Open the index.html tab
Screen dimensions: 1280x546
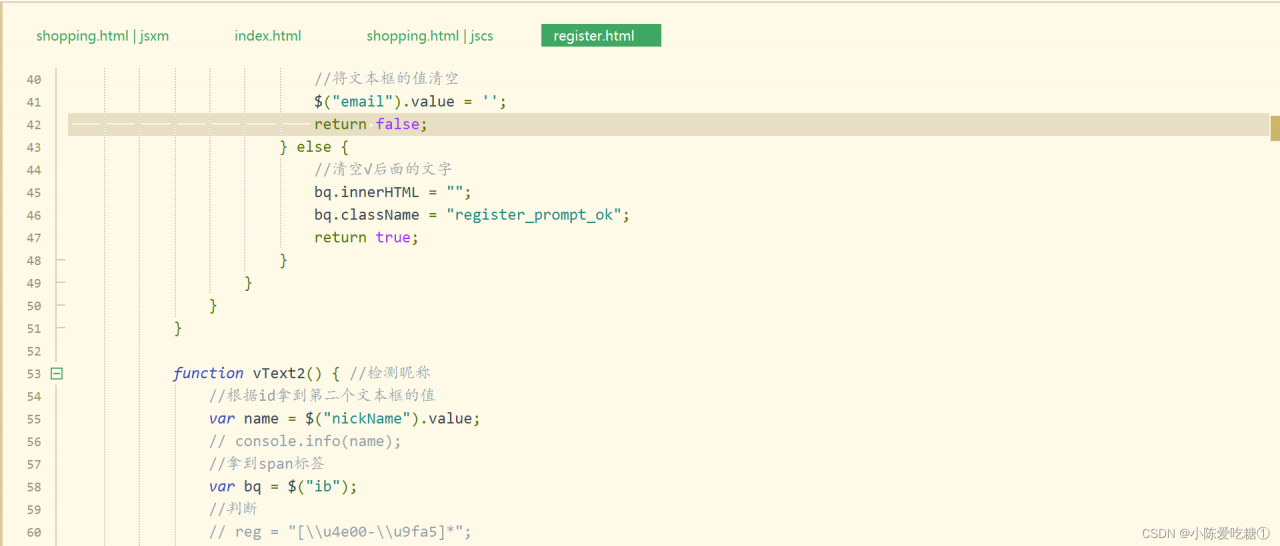pyautogui.click(x=268, y=36)
